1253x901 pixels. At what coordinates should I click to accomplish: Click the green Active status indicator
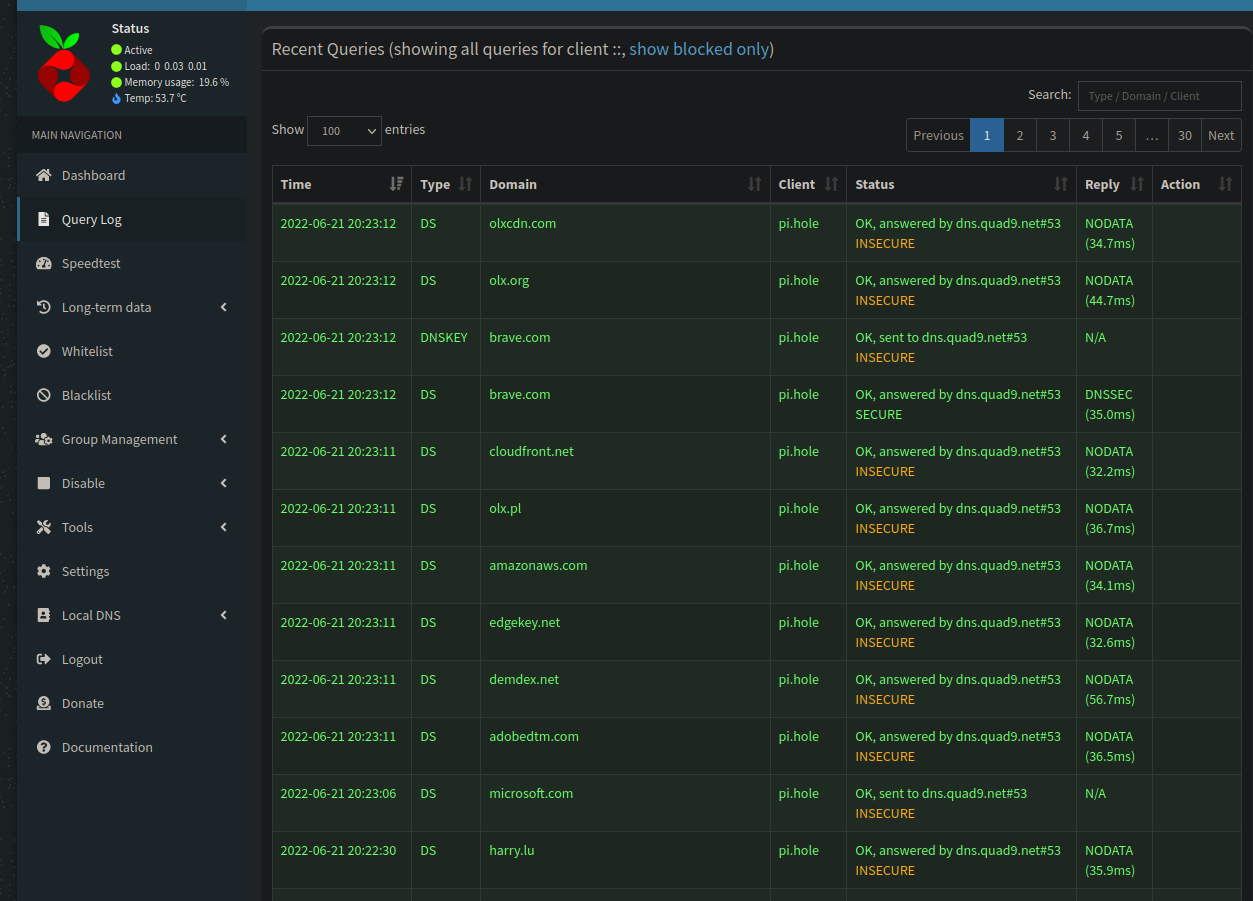pyautogui.click(x=116, y=50)
